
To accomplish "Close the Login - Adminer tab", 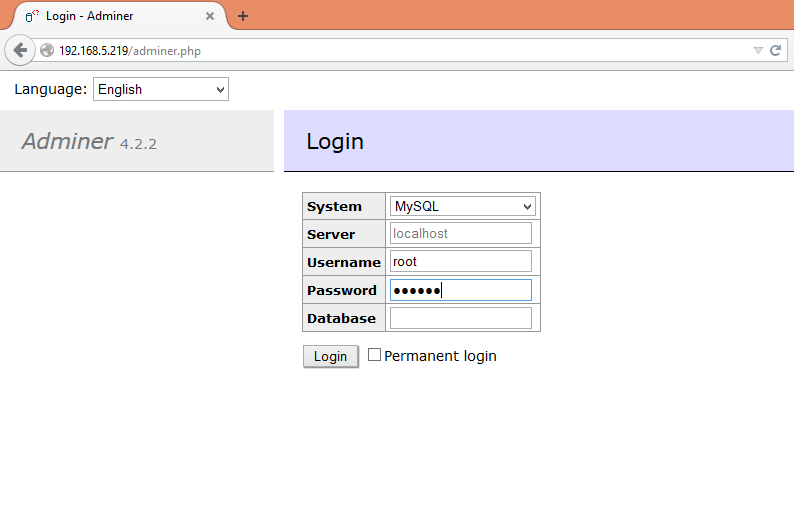I will [210, 16].
